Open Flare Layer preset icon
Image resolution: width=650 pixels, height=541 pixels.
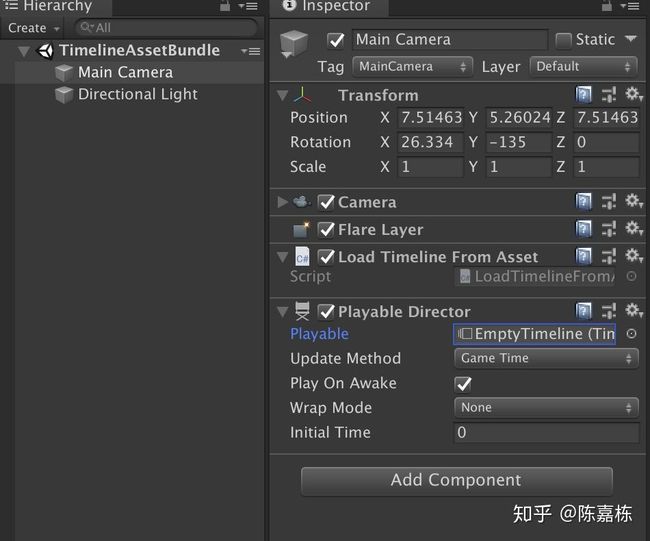609,229
